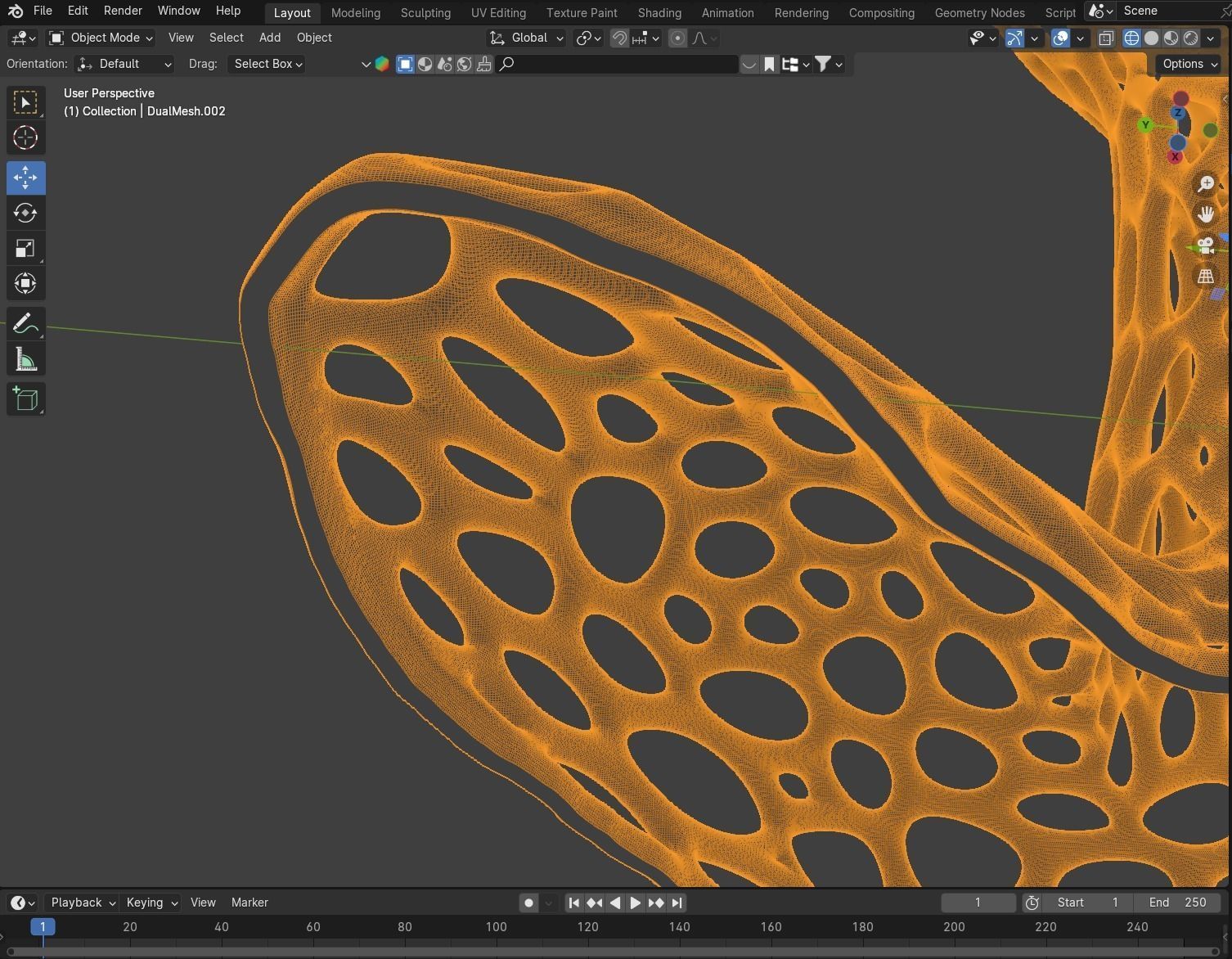Viewport: 1232px width, 959px height.
Task: Click the bookmark icon beside the search field
Action: point(769,64)
